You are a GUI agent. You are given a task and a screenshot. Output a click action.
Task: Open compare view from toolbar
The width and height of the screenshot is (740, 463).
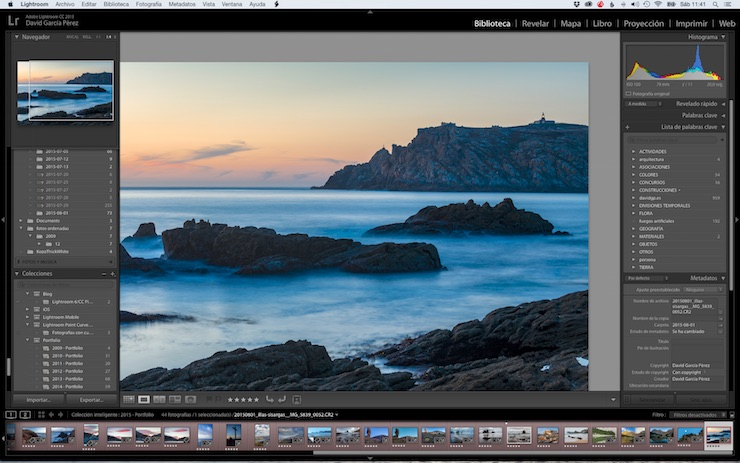point(159,399)
